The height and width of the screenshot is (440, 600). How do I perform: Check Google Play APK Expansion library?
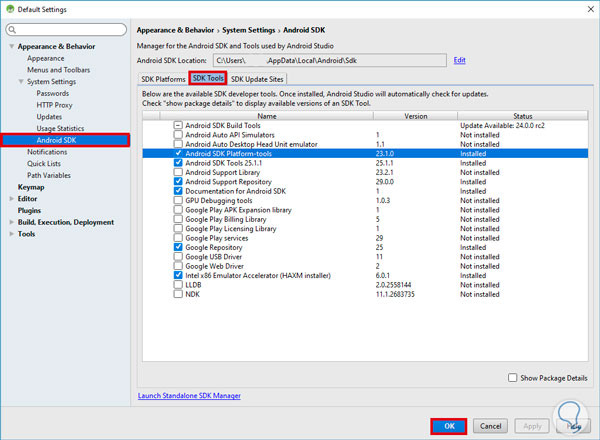coord(178,210)
